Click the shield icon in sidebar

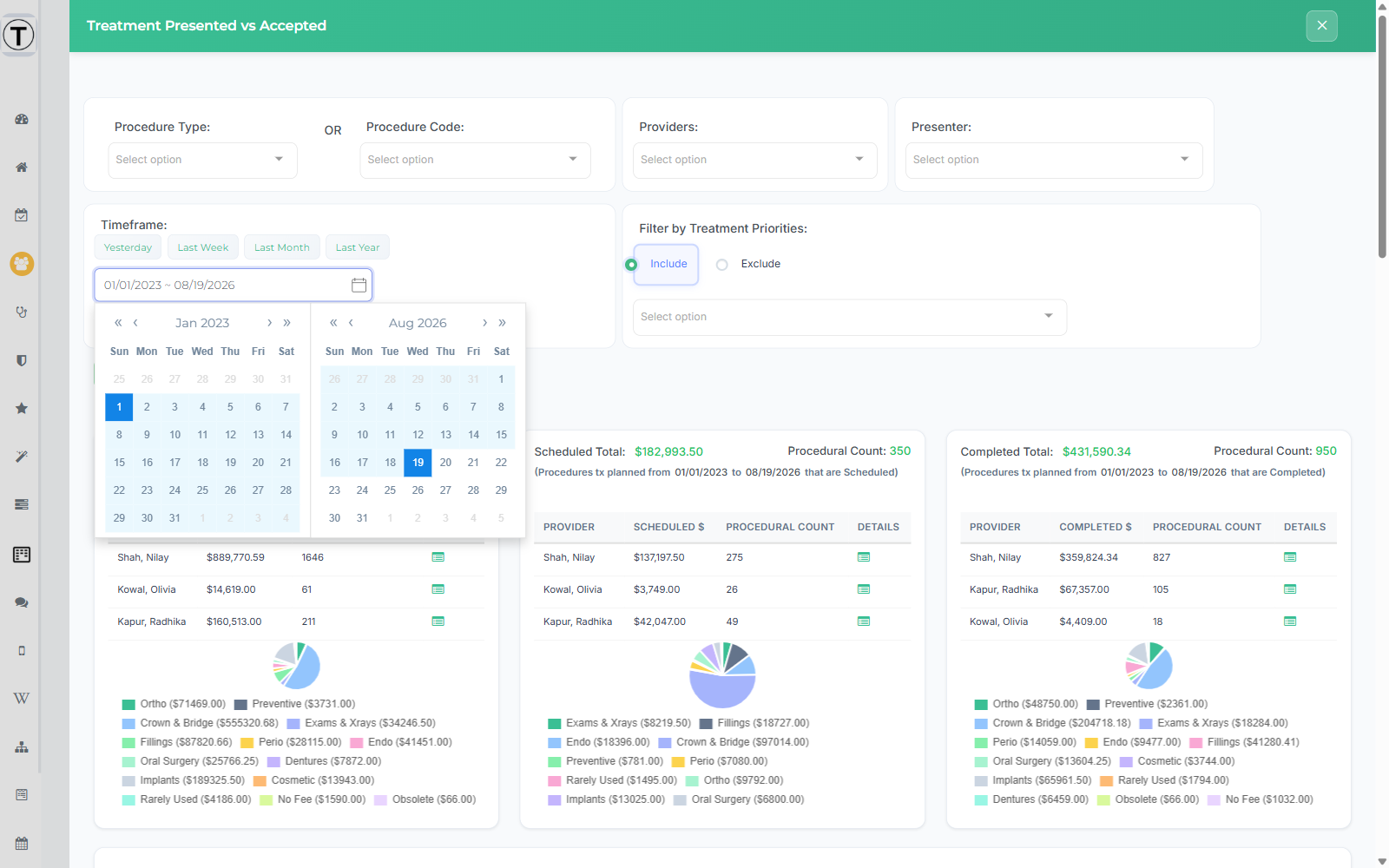click(22, 360)
